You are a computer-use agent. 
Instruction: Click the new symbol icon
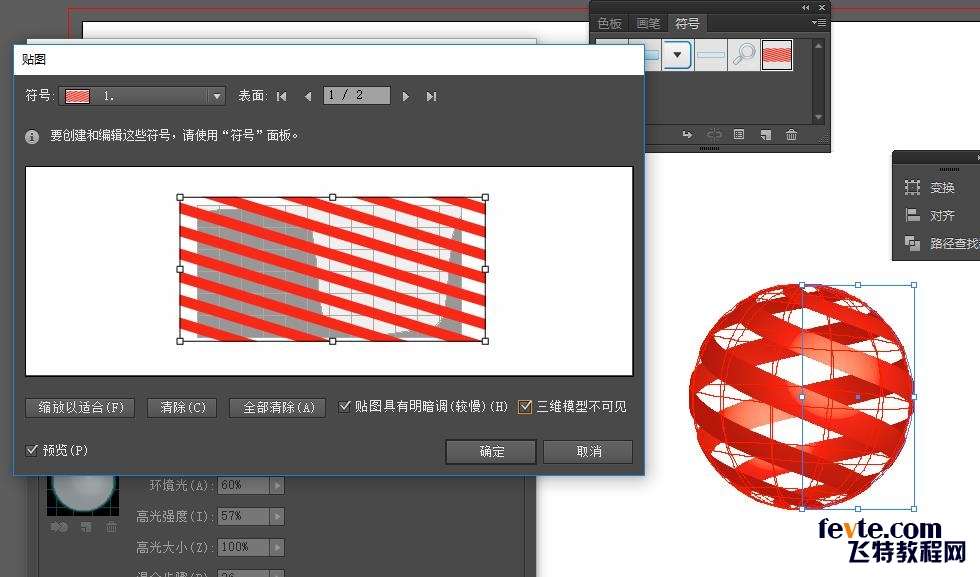coord(766,134)
